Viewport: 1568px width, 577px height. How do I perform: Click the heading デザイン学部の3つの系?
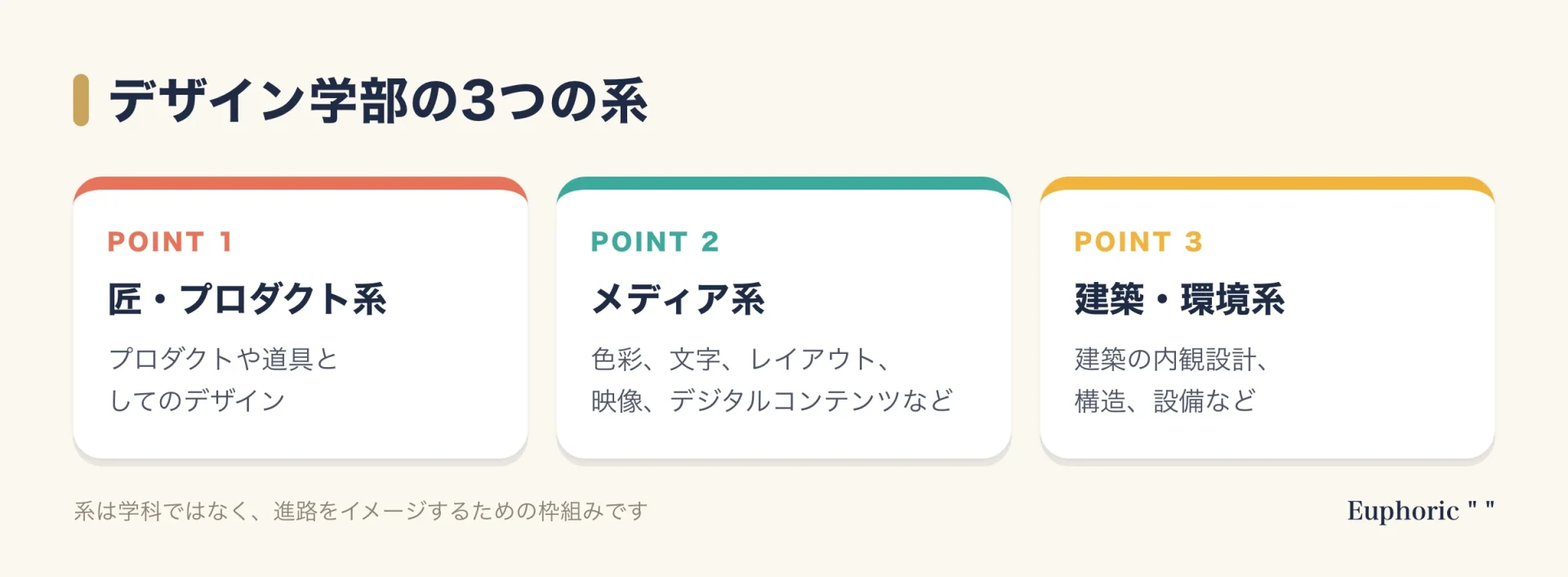(x=378, y=101)
